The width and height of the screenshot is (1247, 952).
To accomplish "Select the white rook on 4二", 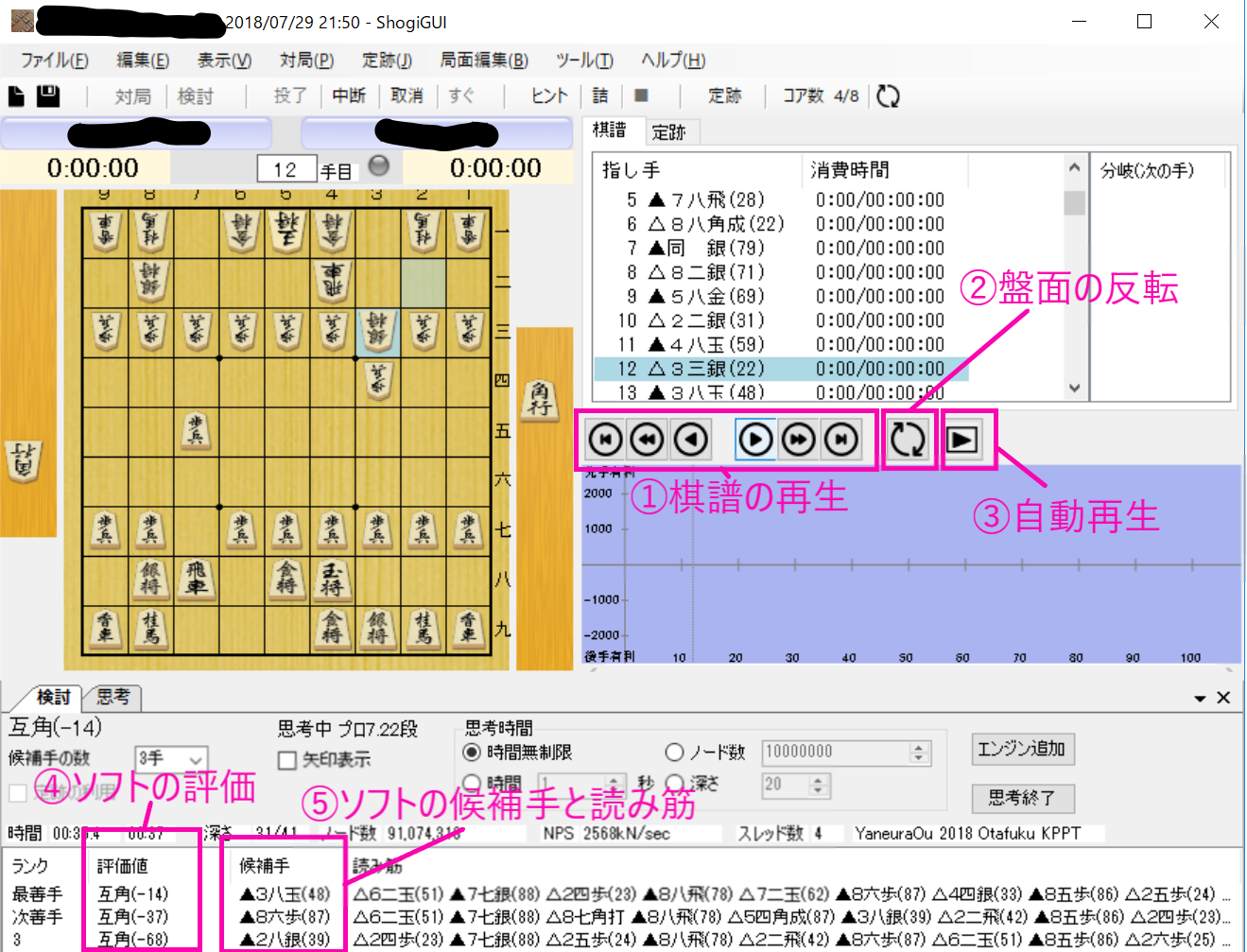I will pos(333,281).
